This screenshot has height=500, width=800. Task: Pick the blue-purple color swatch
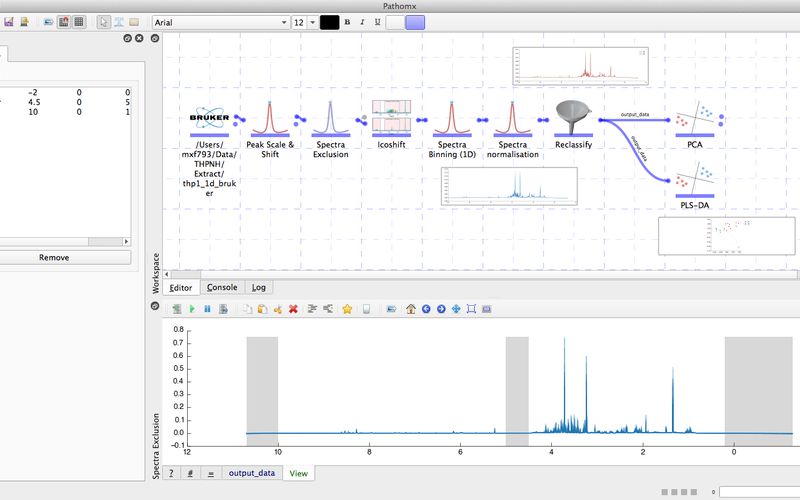click(415, 22)
